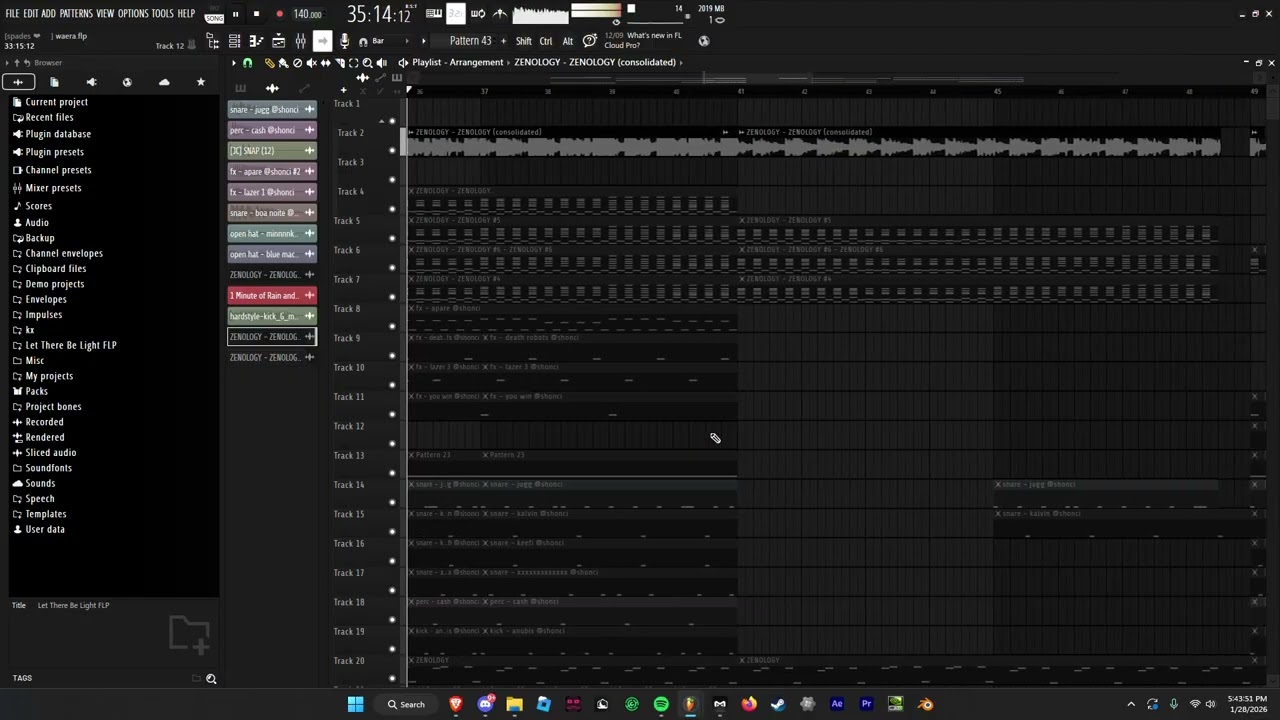This screenshot has height=720, width=1280.
Task: Toggle loop recording icon
Action: 478,13
